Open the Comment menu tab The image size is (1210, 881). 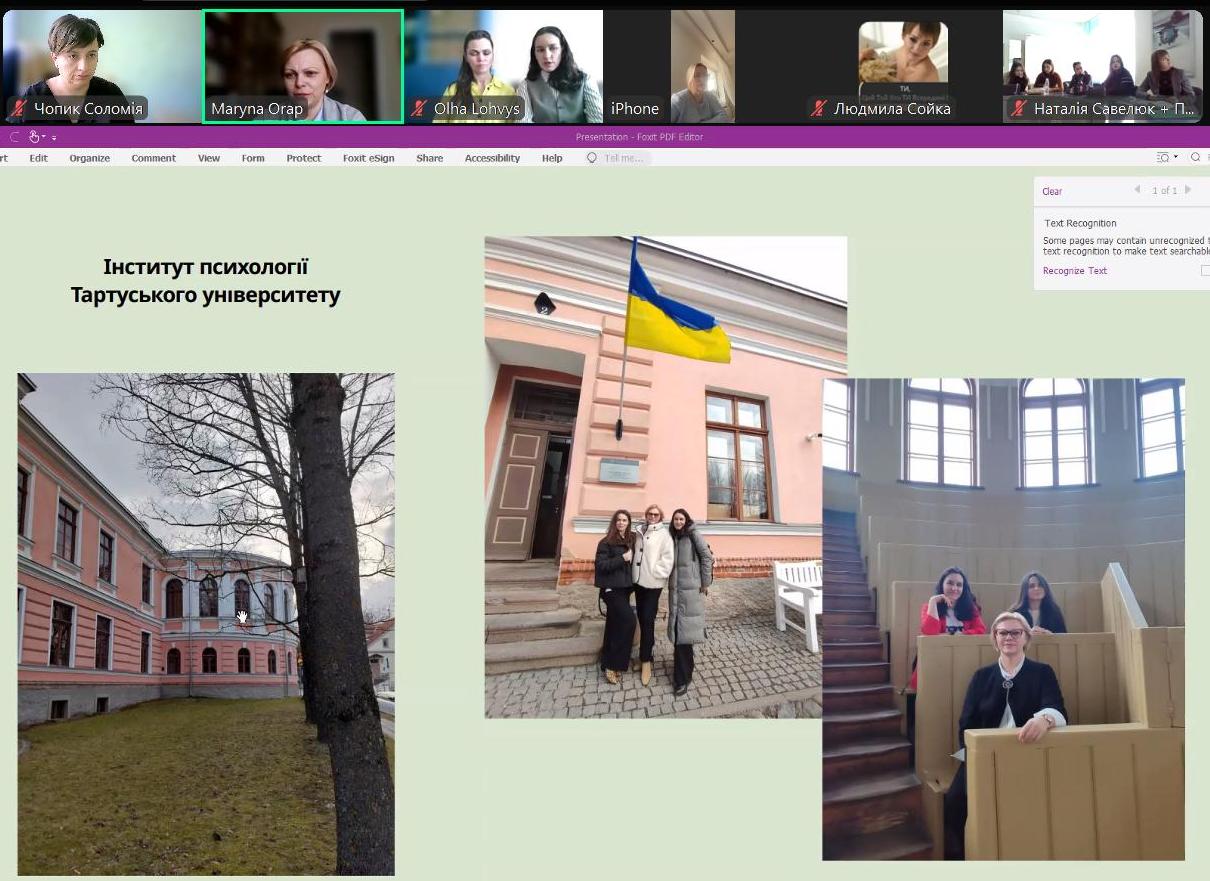[153, 158]
